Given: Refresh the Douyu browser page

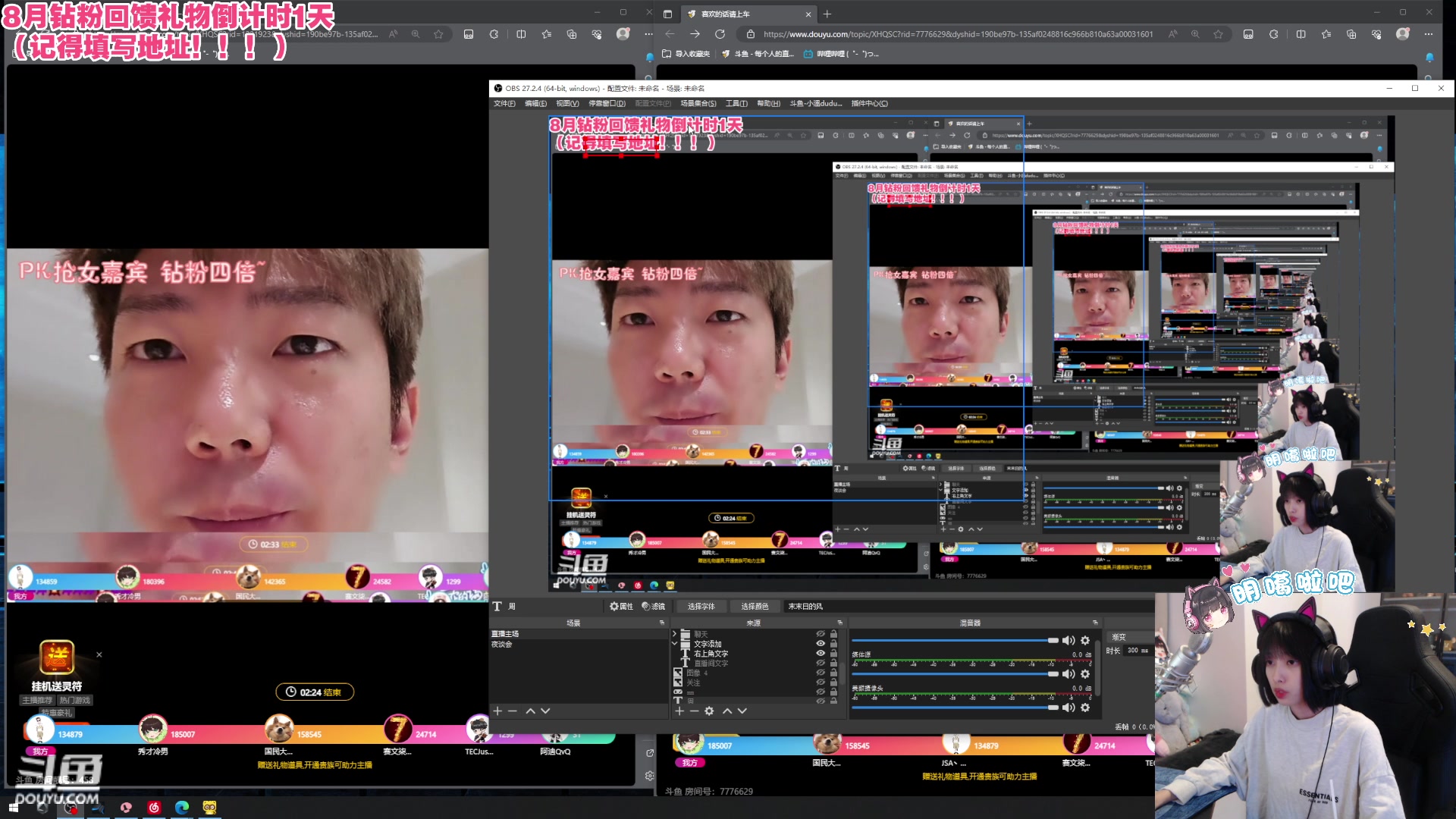Looking at the screenshot, I should tap(720, 34).
